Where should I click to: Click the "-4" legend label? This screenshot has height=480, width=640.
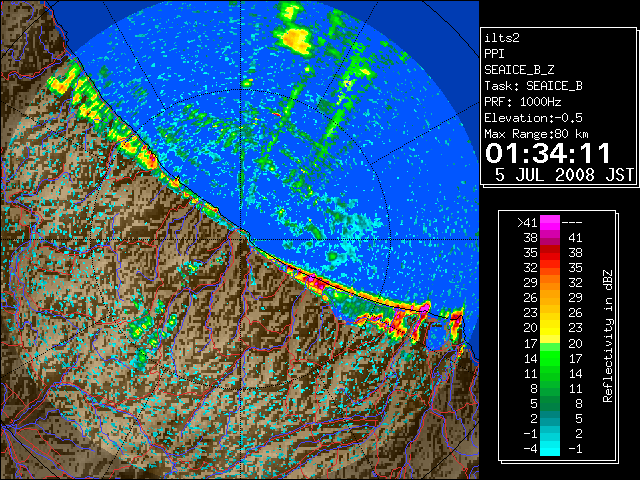tap(531, 449)
